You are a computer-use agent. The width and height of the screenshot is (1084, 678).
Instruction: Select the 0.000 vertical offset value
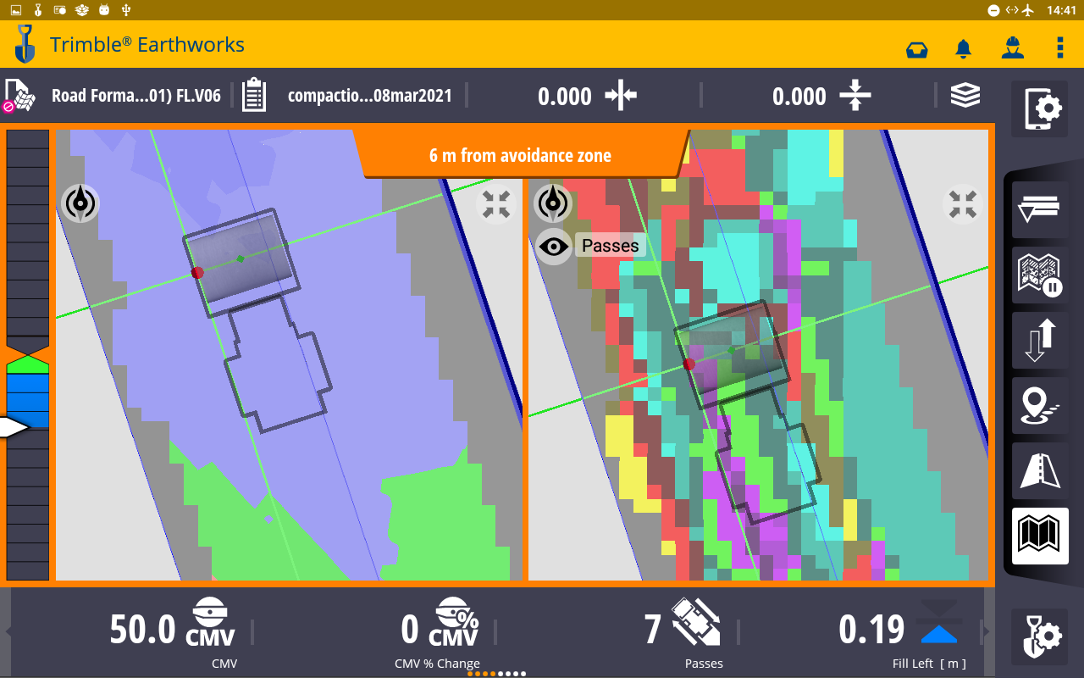point(798,96)
